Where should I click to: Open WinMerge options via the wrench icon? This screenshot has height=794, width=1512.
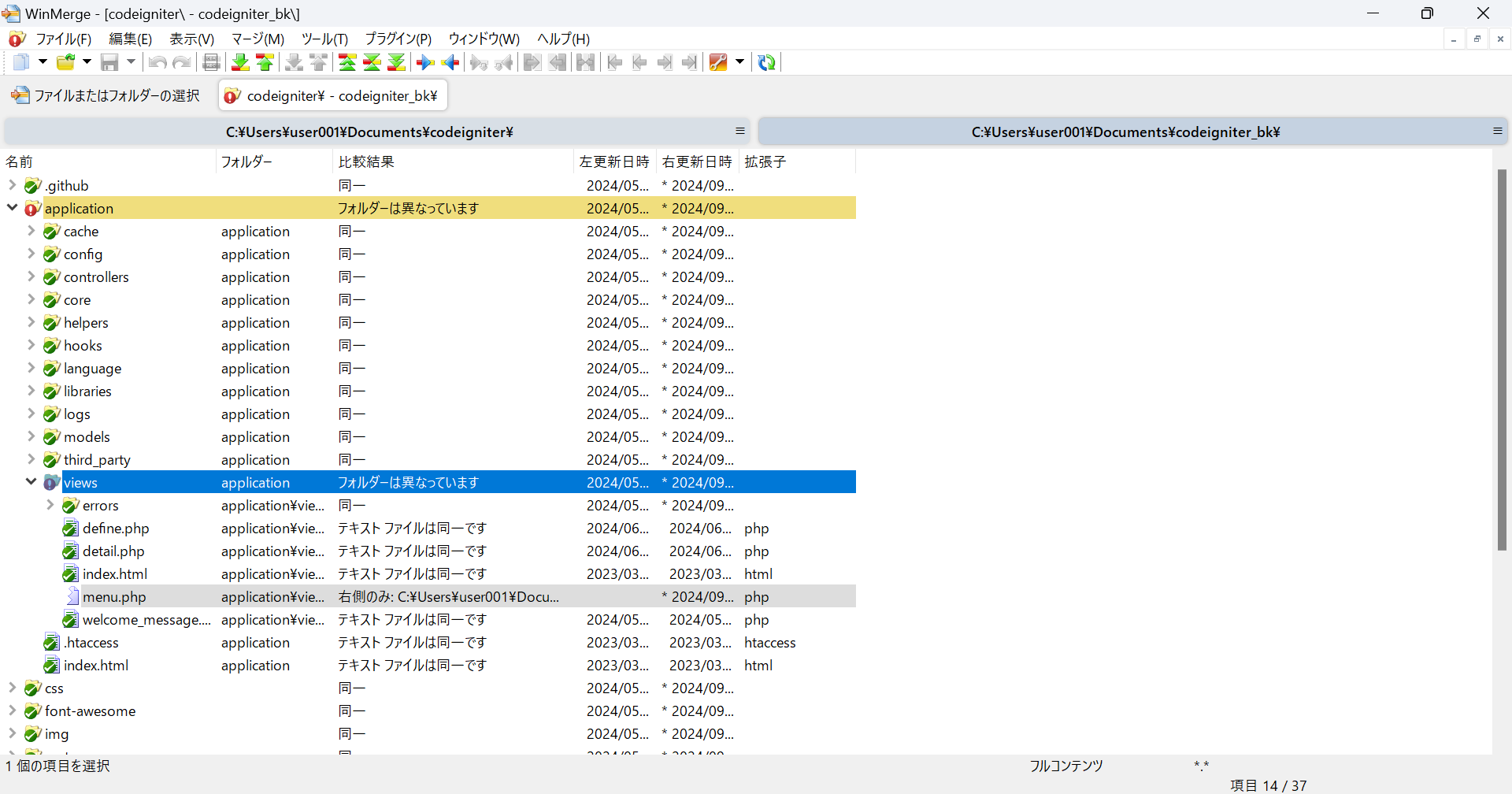(x=717, y=62)
